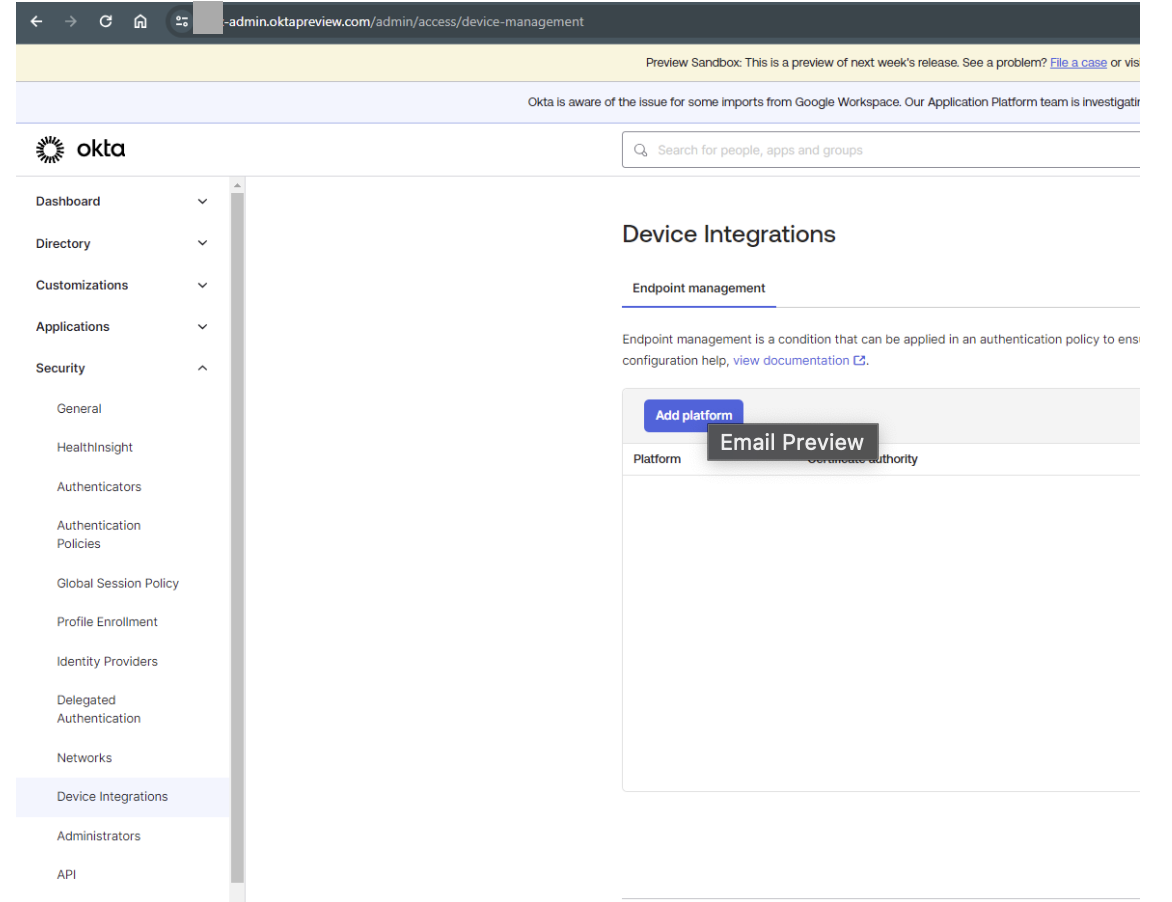Click the File a case link
Image resolution: width=1172 pixels, height=902 pixels.
click(x=1078, y=63)
